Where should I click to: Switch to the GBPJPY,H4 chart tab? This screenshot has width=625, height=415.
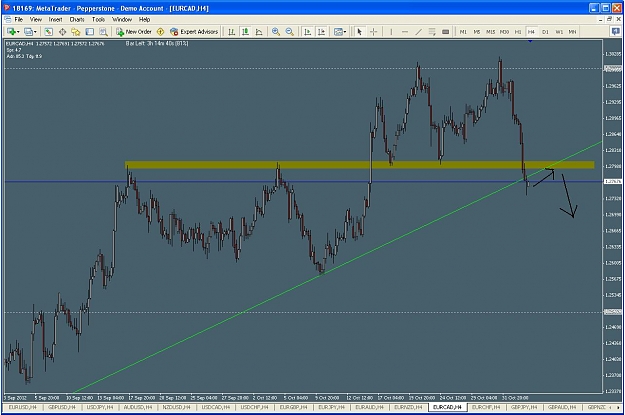tap(525, 407)
